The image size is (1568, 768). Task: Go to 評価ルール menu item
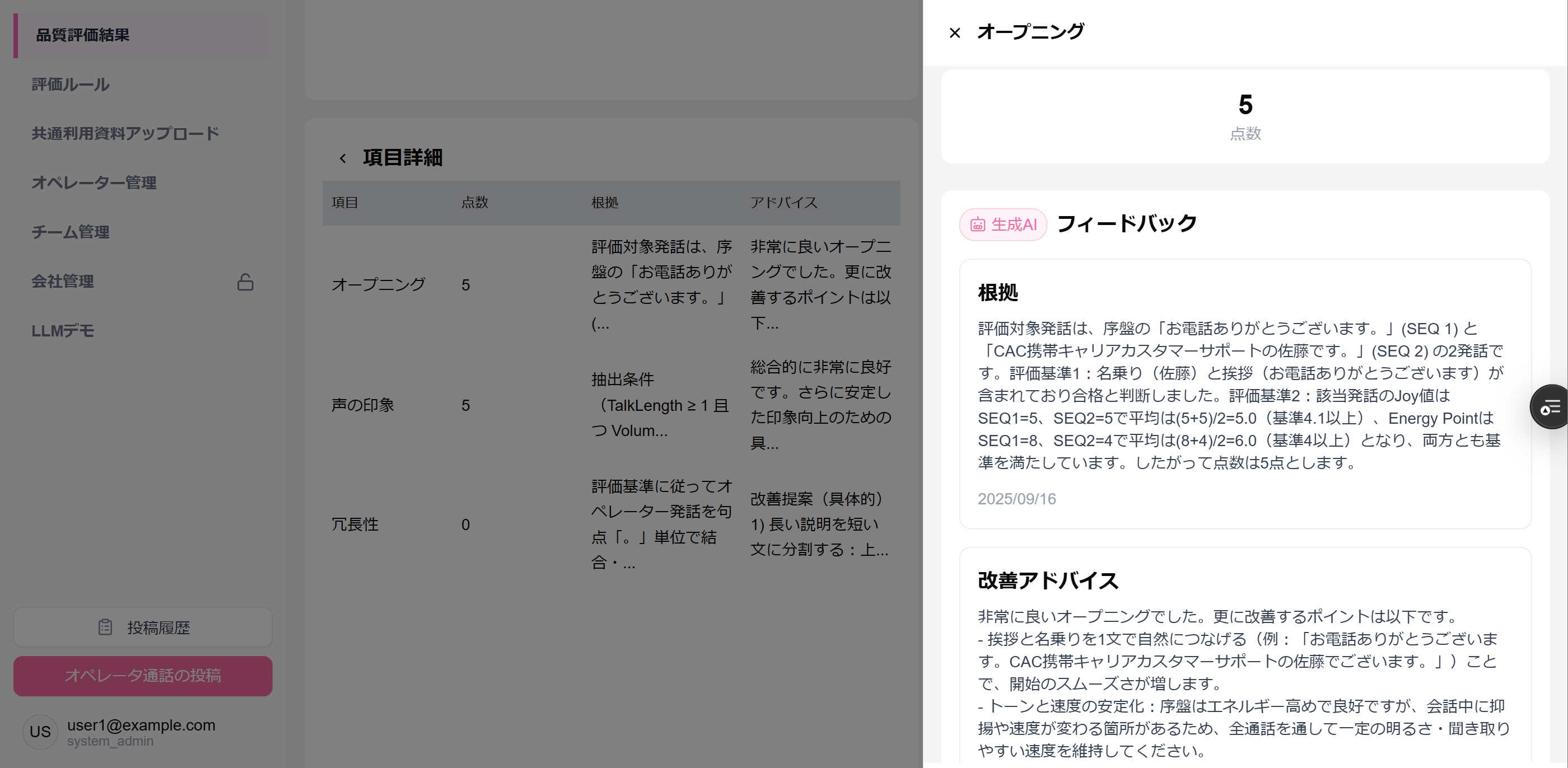71,85
